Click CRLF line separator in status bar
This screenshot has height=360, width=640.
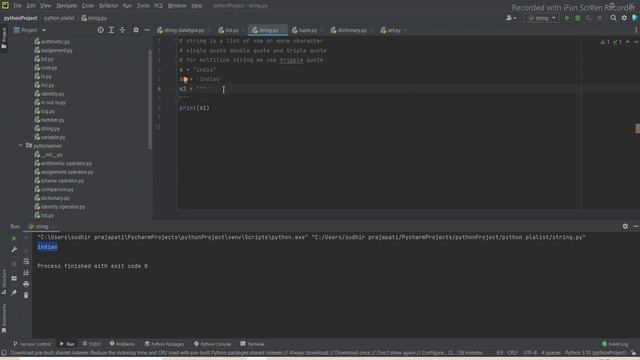point(512,353)
